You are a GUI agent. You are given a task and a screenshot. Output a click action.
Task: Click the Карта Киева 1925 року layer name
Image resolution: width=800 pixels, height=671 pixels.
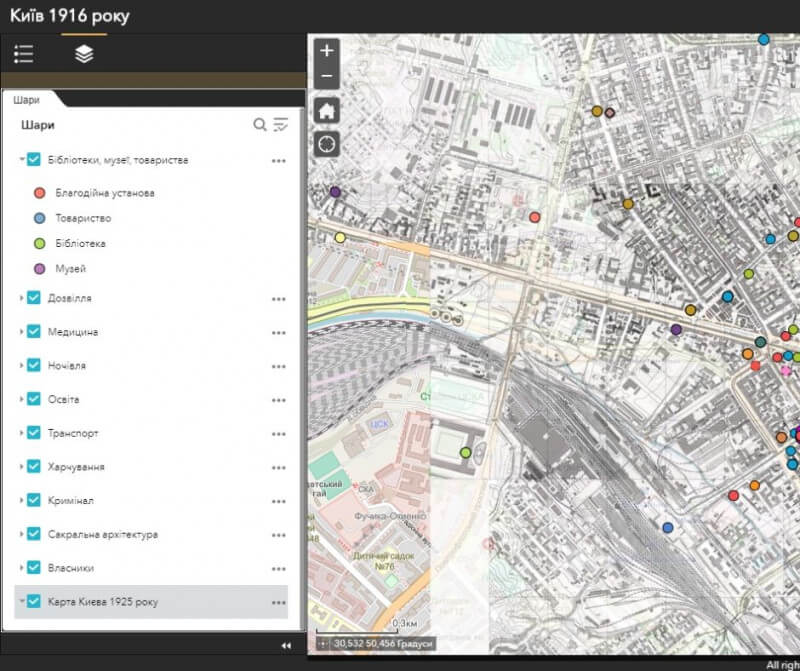point(102,602)
